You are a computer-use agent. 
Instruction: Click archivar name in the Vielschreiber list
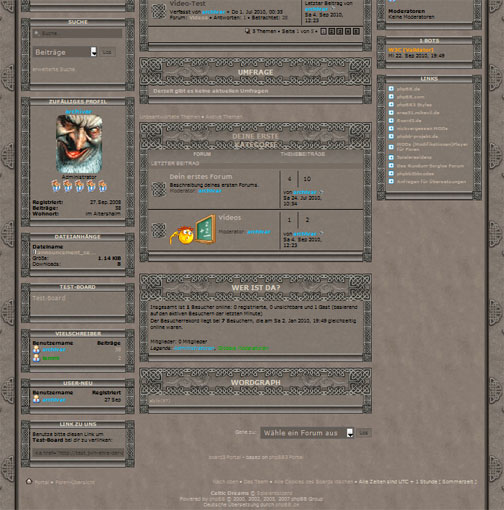tap(54, 349)
